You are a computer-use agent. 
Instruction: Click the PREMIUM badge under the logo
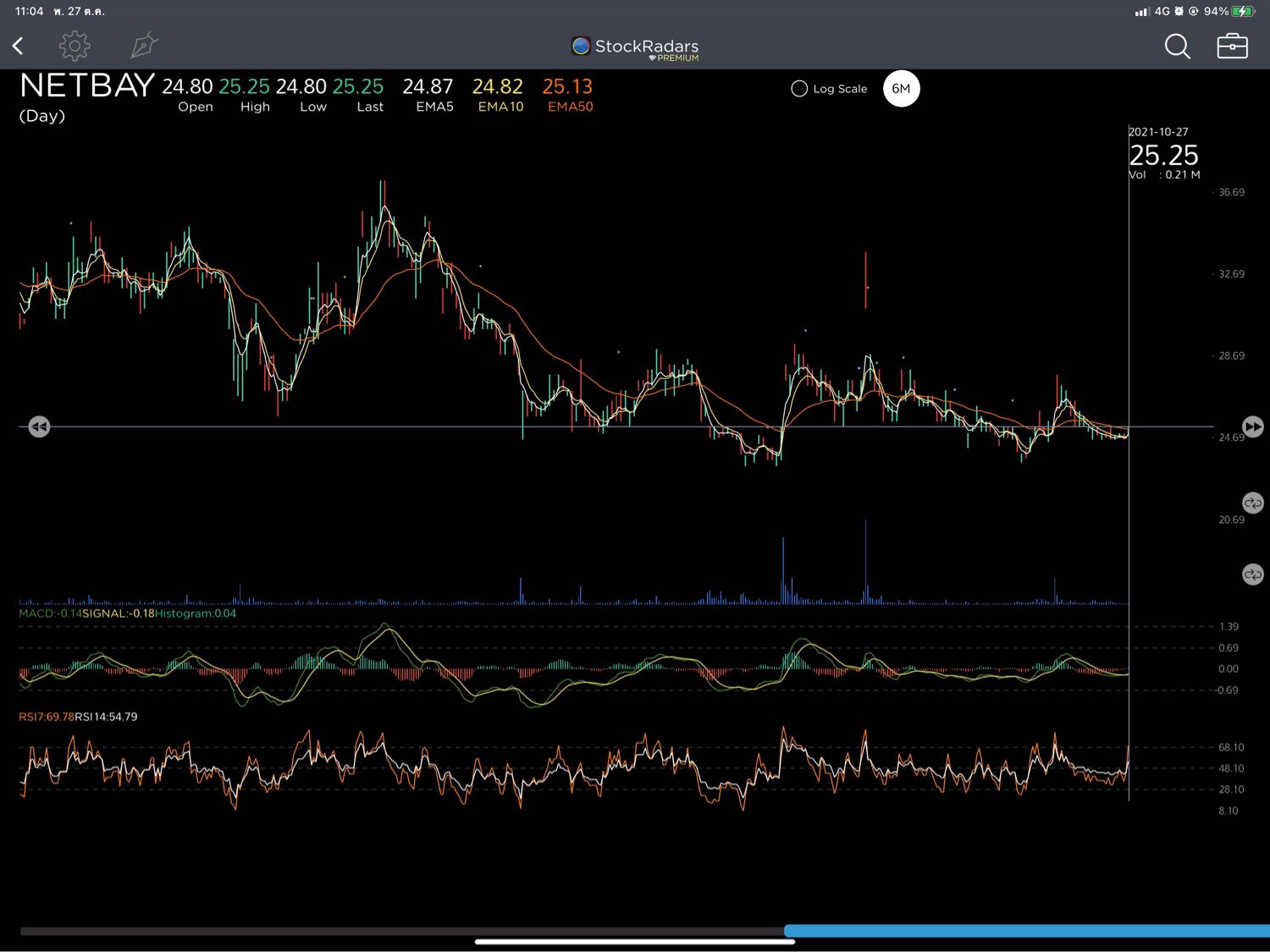pos(675,58)
